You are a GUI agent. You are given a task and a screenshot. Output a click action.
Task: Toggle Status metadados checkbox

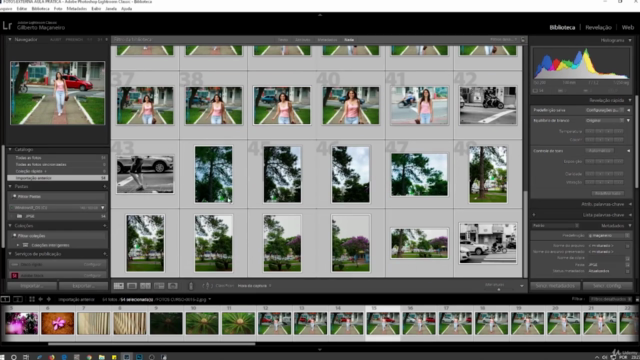pyautogui.click(x=627, y=271)
